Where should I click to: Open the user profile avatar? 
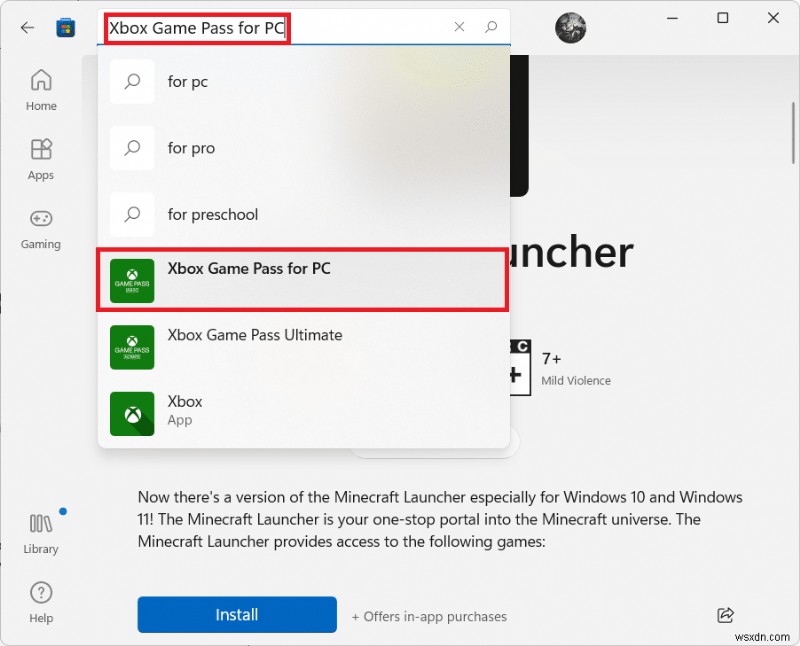click(570, 27)
